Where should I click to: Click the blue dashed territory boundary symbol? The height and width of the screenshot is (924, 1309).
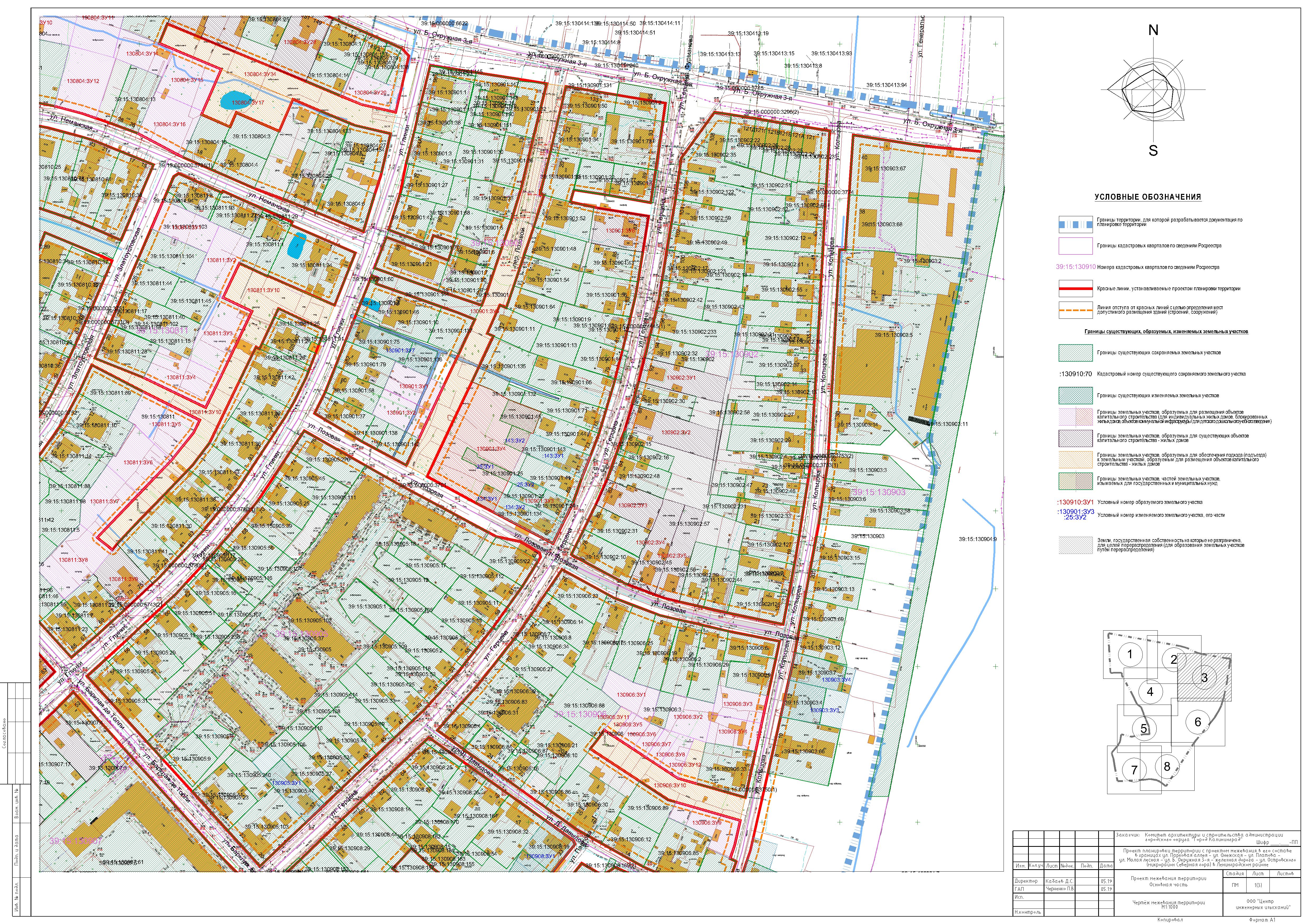pos(1075,224)
